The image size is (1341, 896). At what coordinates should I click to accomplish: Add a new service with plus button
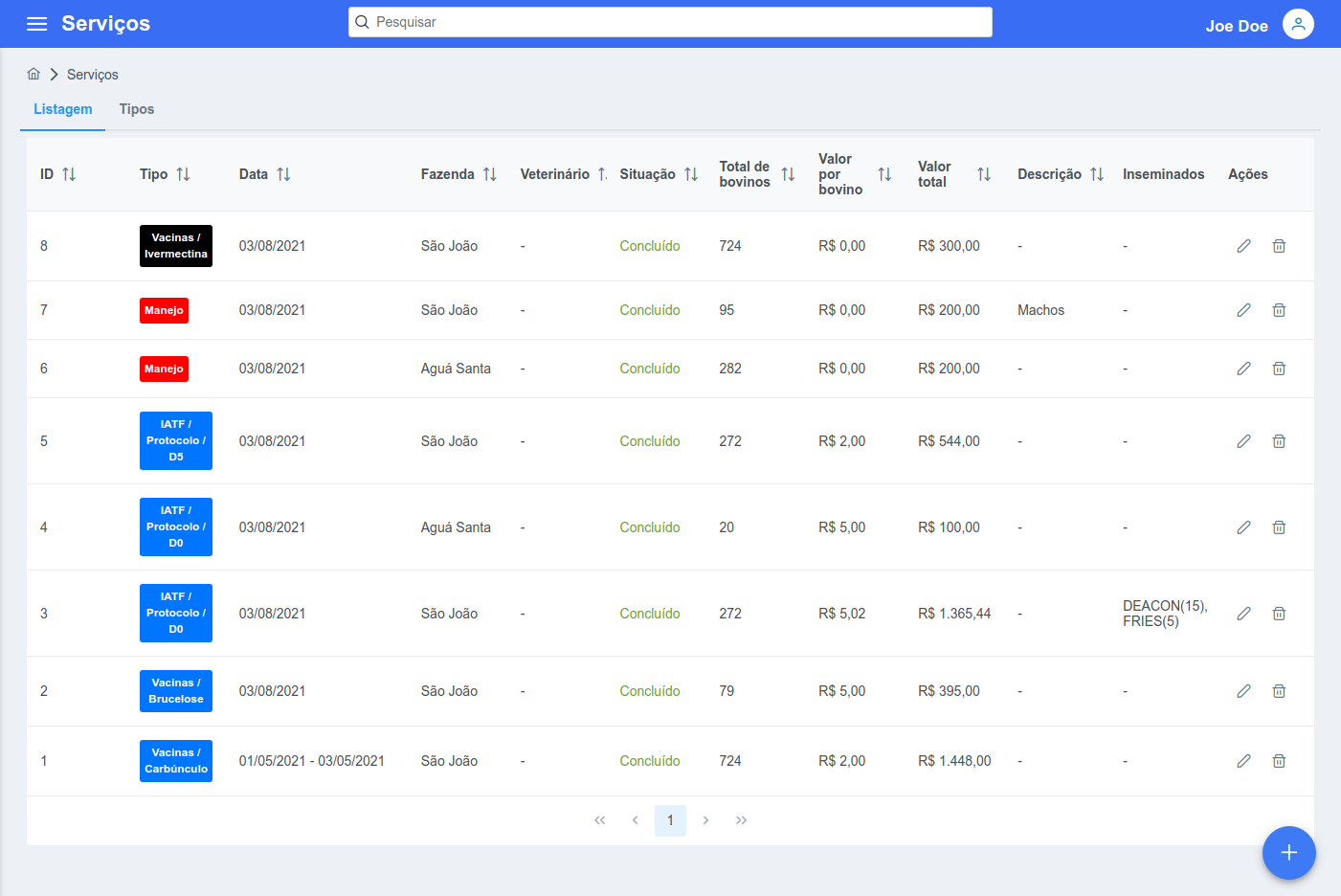1288,852
